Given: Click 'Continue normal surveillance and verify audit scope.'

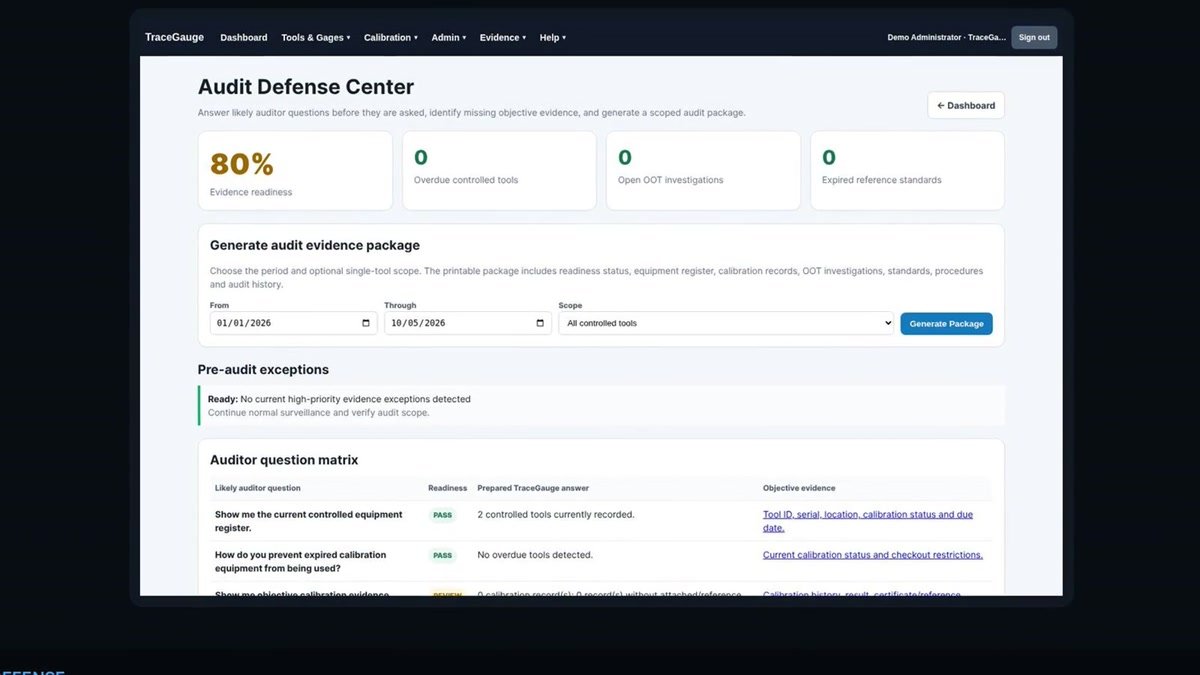Looking at the screenshot, I should click(319, 412).
